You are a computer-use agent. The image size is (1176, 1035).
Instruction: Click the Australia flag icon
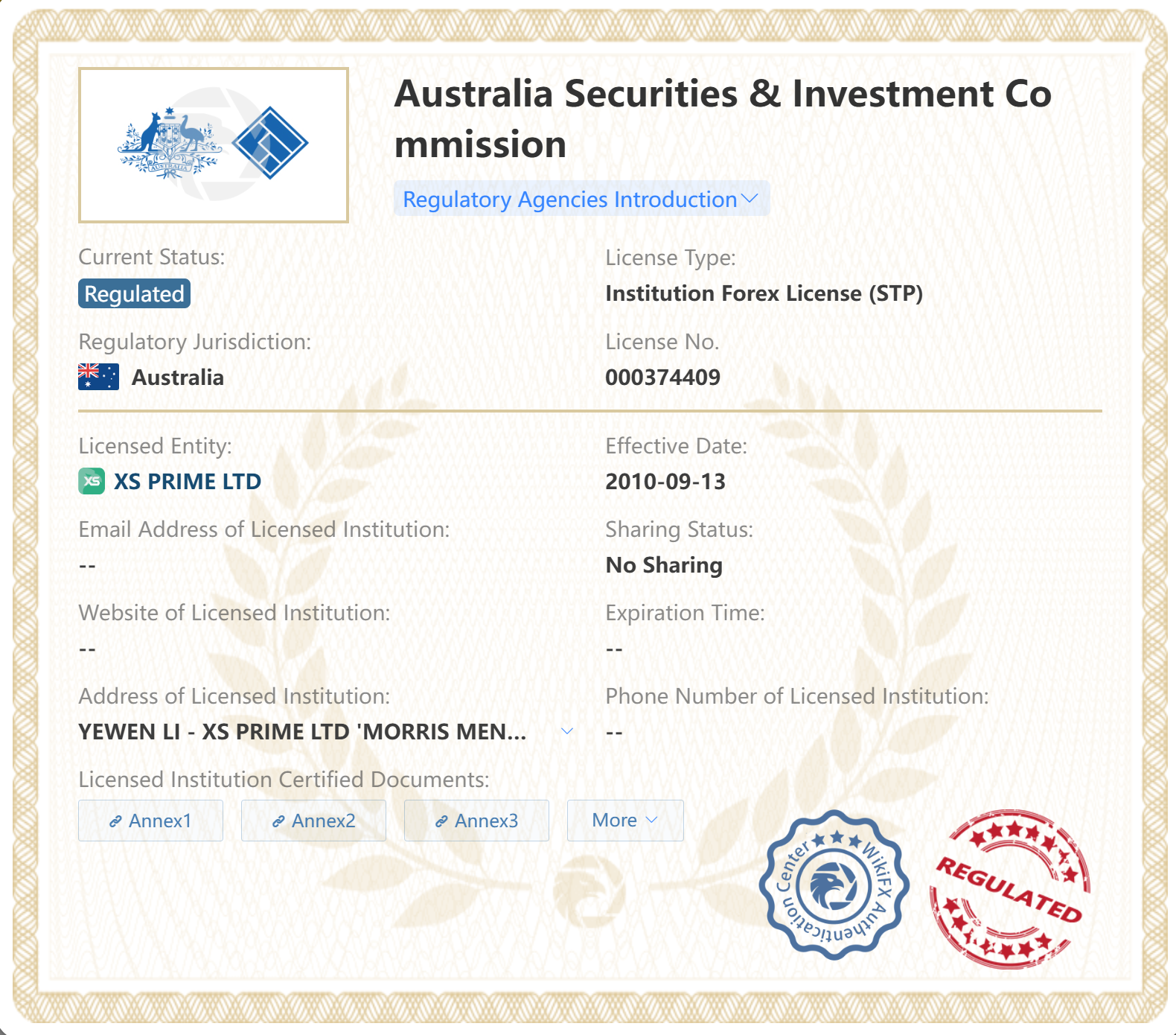point(98,377)
